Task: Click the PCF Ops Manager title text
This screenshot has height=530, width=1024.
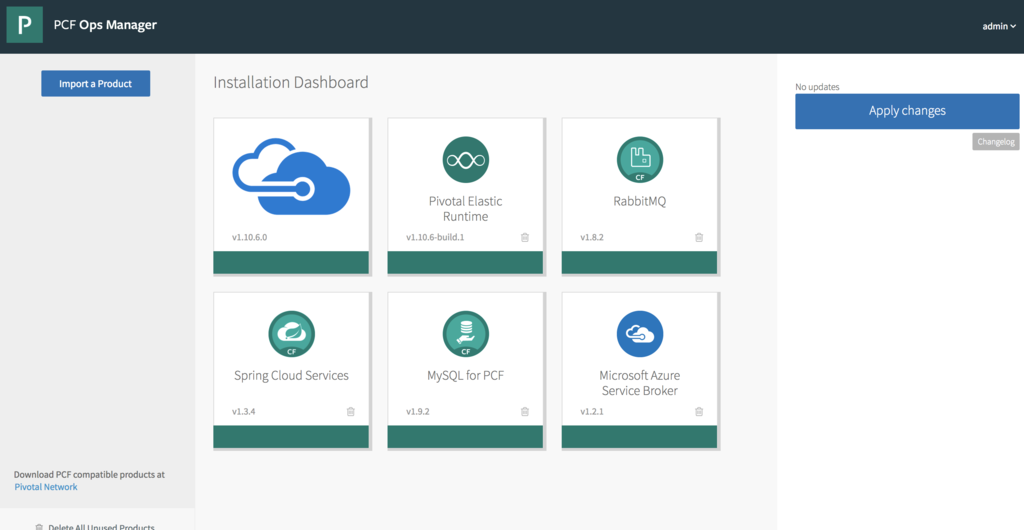Action: click(105, 25)
